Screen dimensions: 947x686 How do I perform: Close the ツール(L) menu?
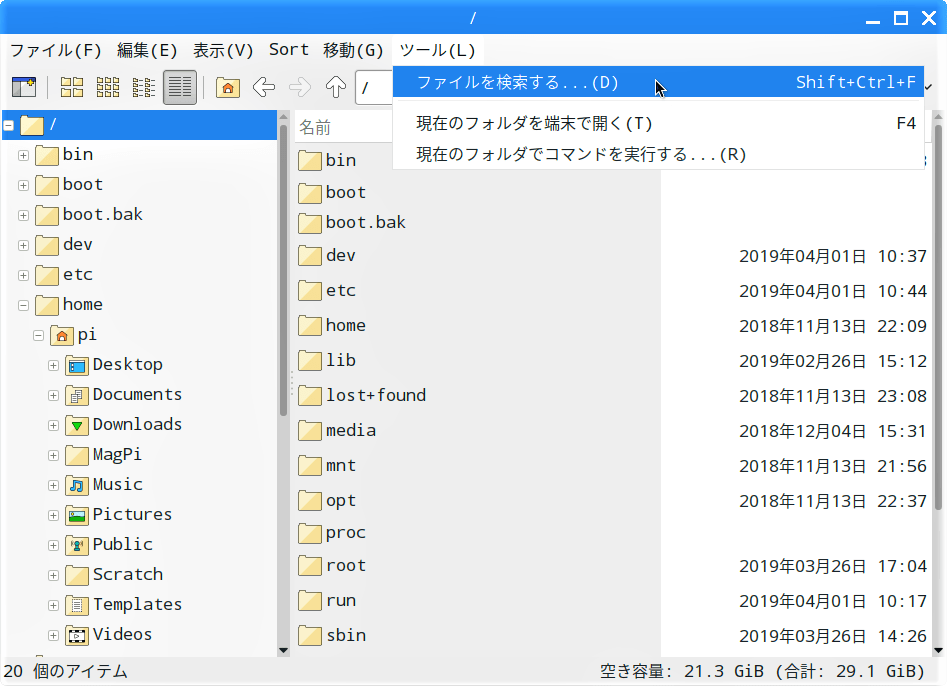437,50
